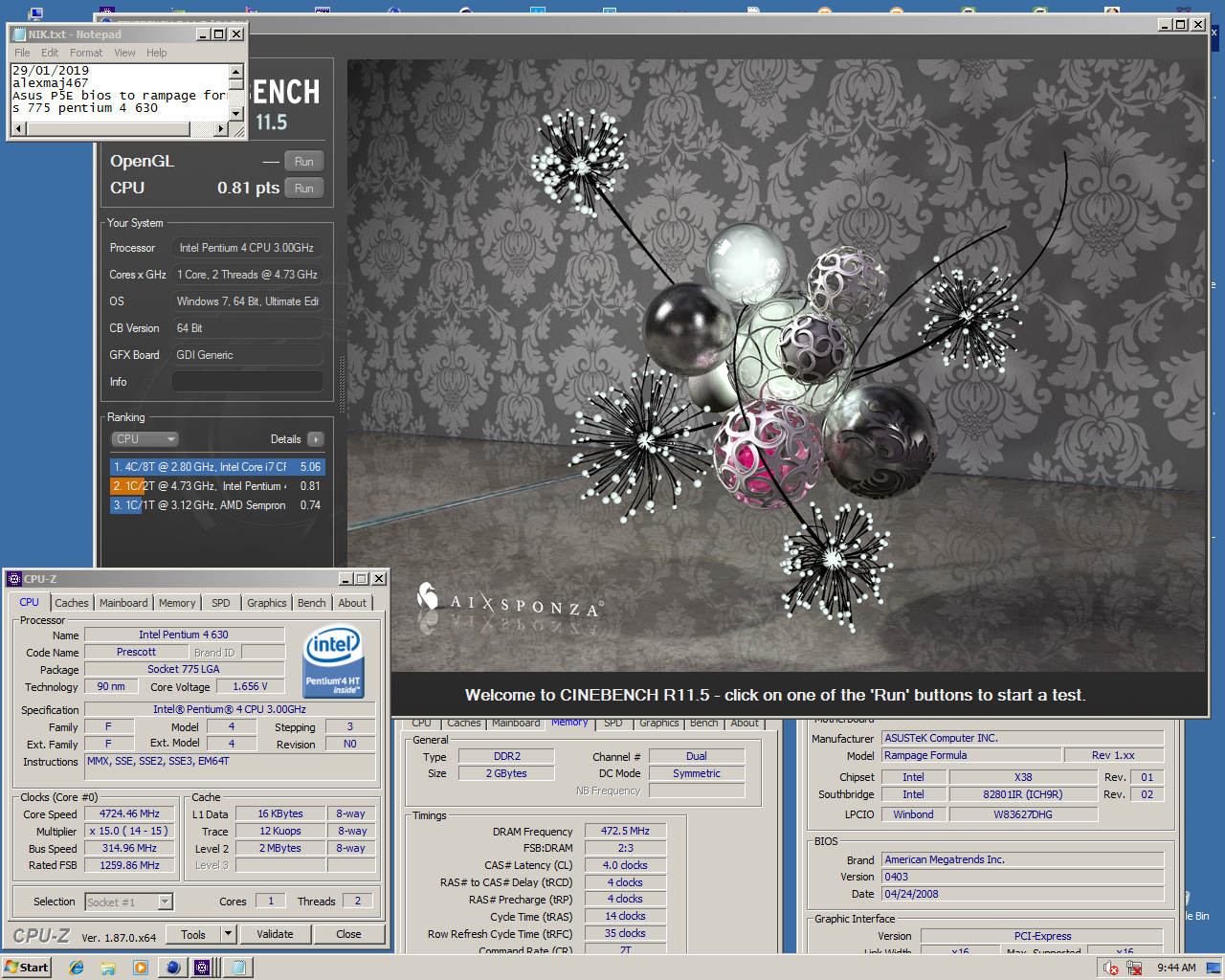Image resolution: width=1225 pixels, height=980 pixels.
Task: Click the CPU-Z title bar icon
Action: [14, 579]
